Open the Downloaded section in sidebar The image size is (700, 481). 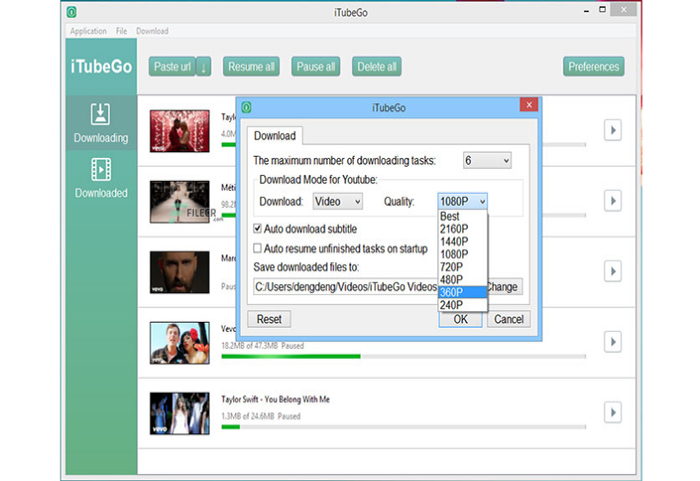coord(101,178)
